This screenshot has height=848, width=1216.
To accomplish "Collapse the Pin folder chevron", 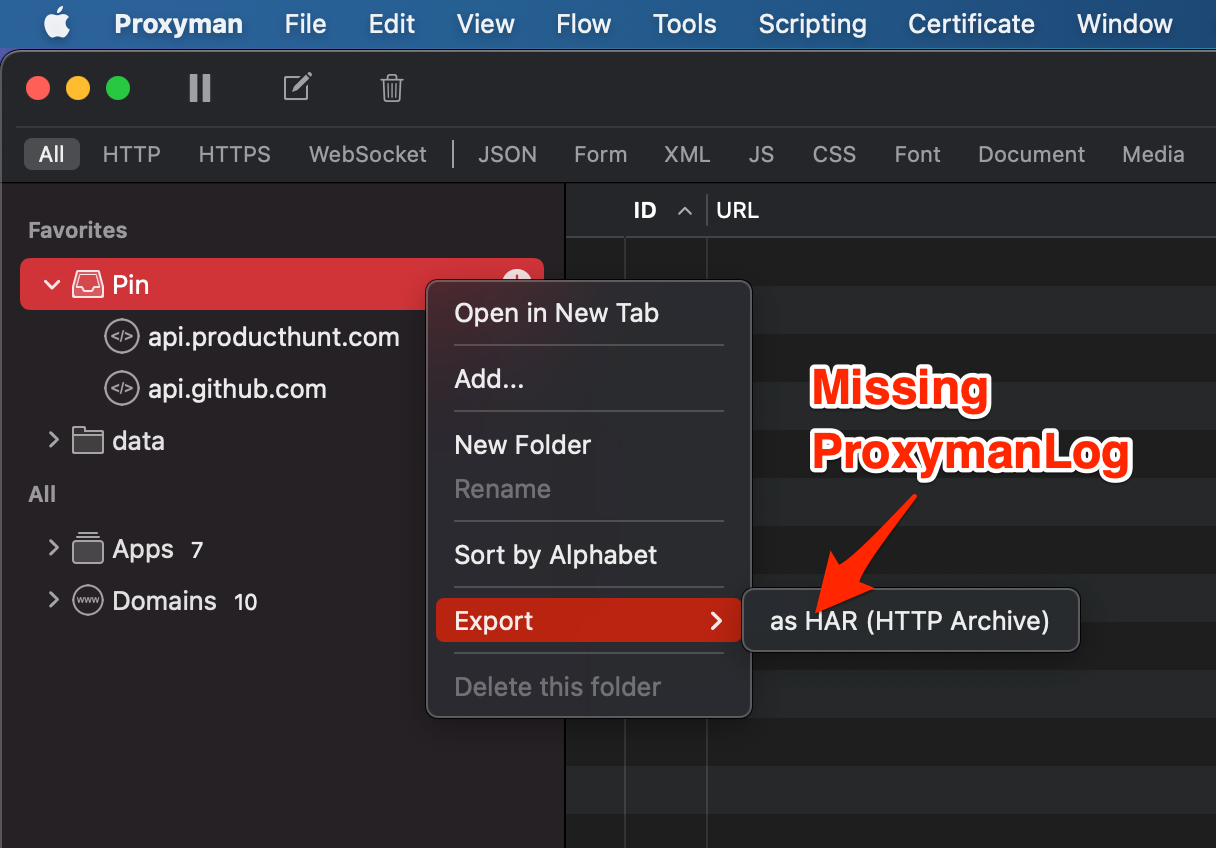I will (52, 285).
